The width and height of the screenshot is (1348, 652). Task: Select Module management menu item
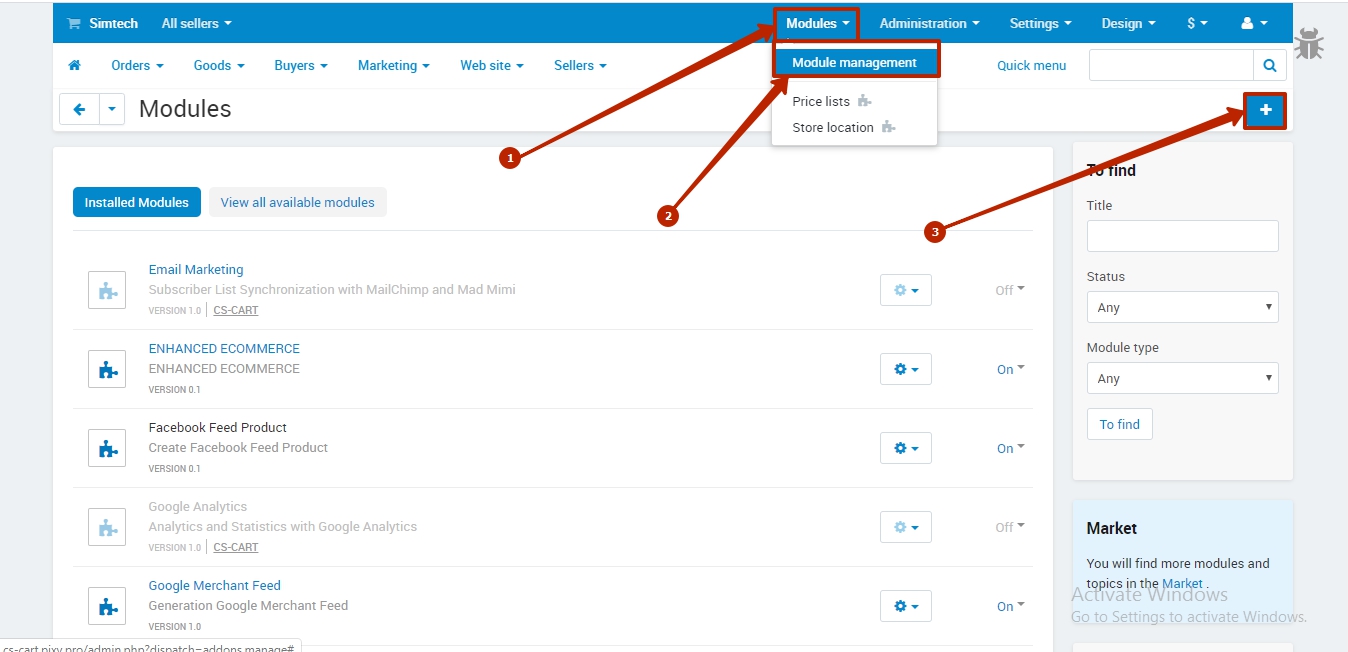854,62
